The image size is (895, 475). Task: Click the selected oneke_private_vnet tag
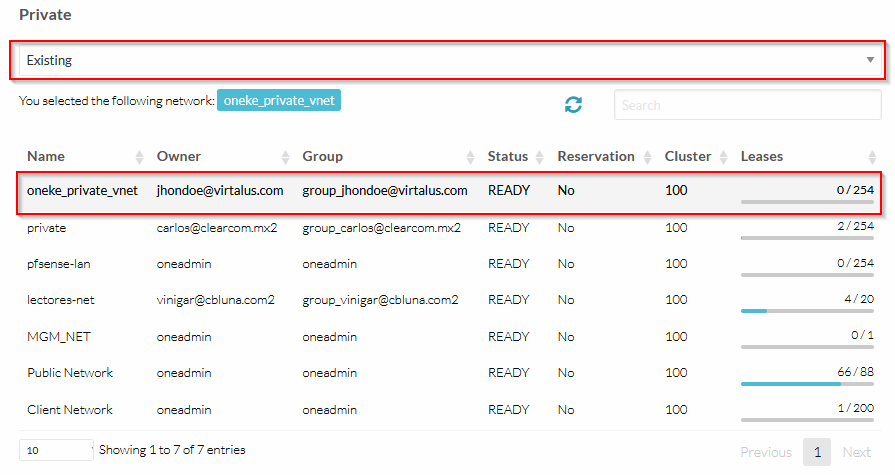pos(279,101)
